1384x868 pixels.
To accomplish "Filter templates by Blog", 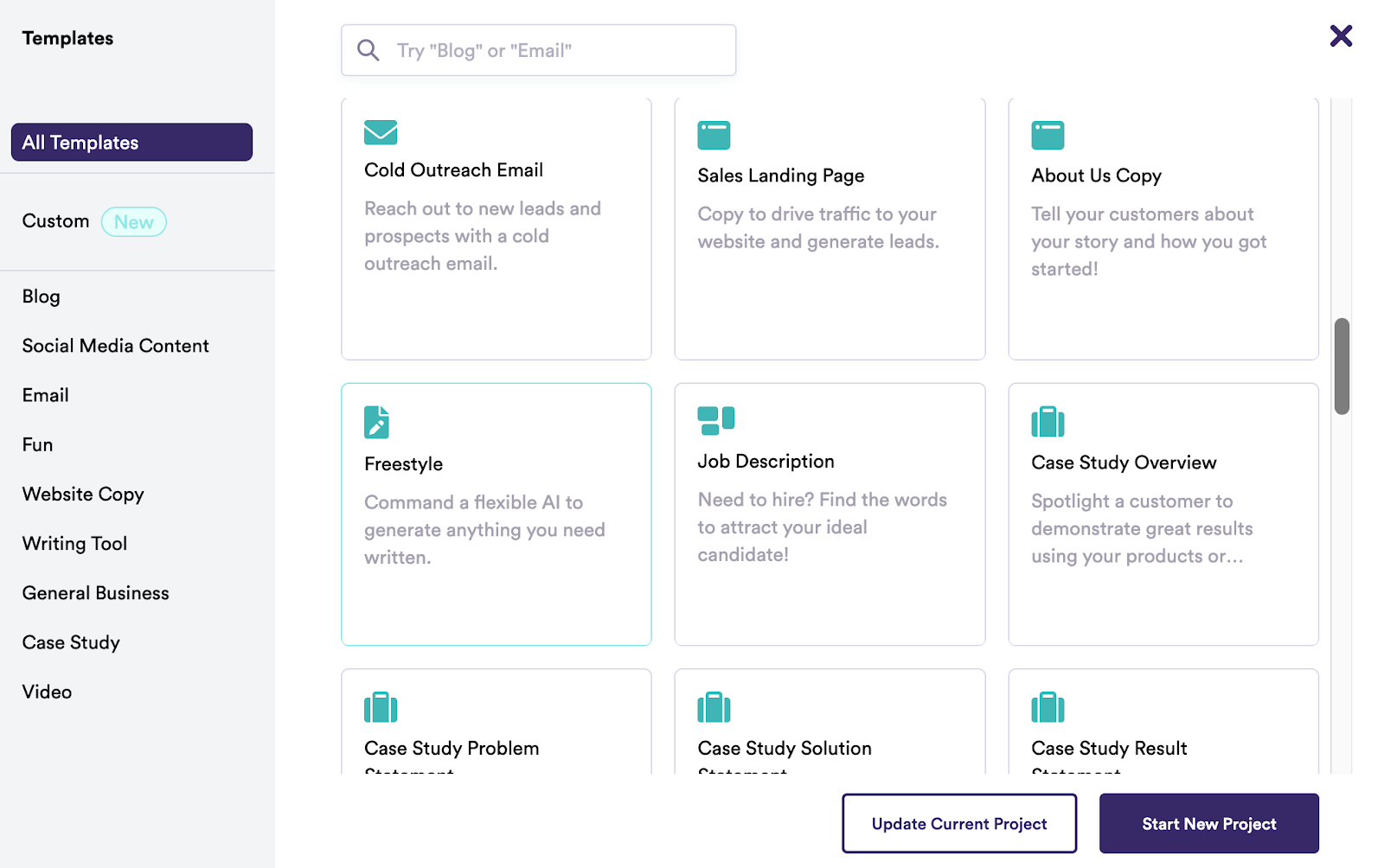I will point(42,297).
